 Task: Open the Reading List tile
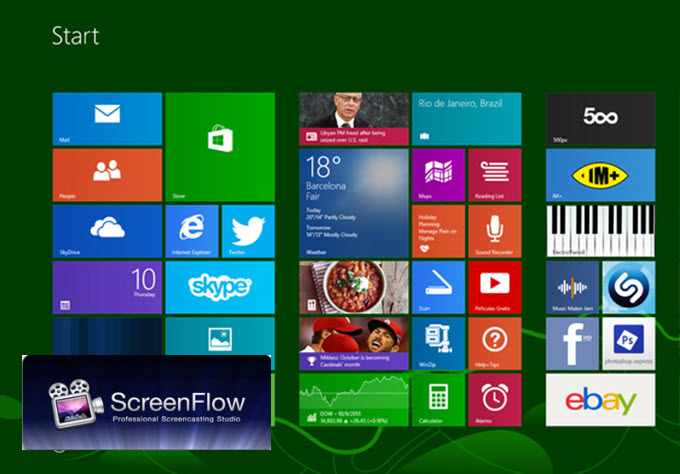495,175
